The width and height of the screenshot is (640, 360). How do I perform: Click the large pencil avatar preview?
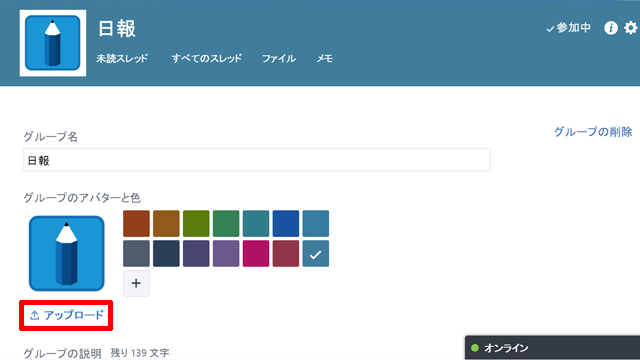(x=67, y=253)
